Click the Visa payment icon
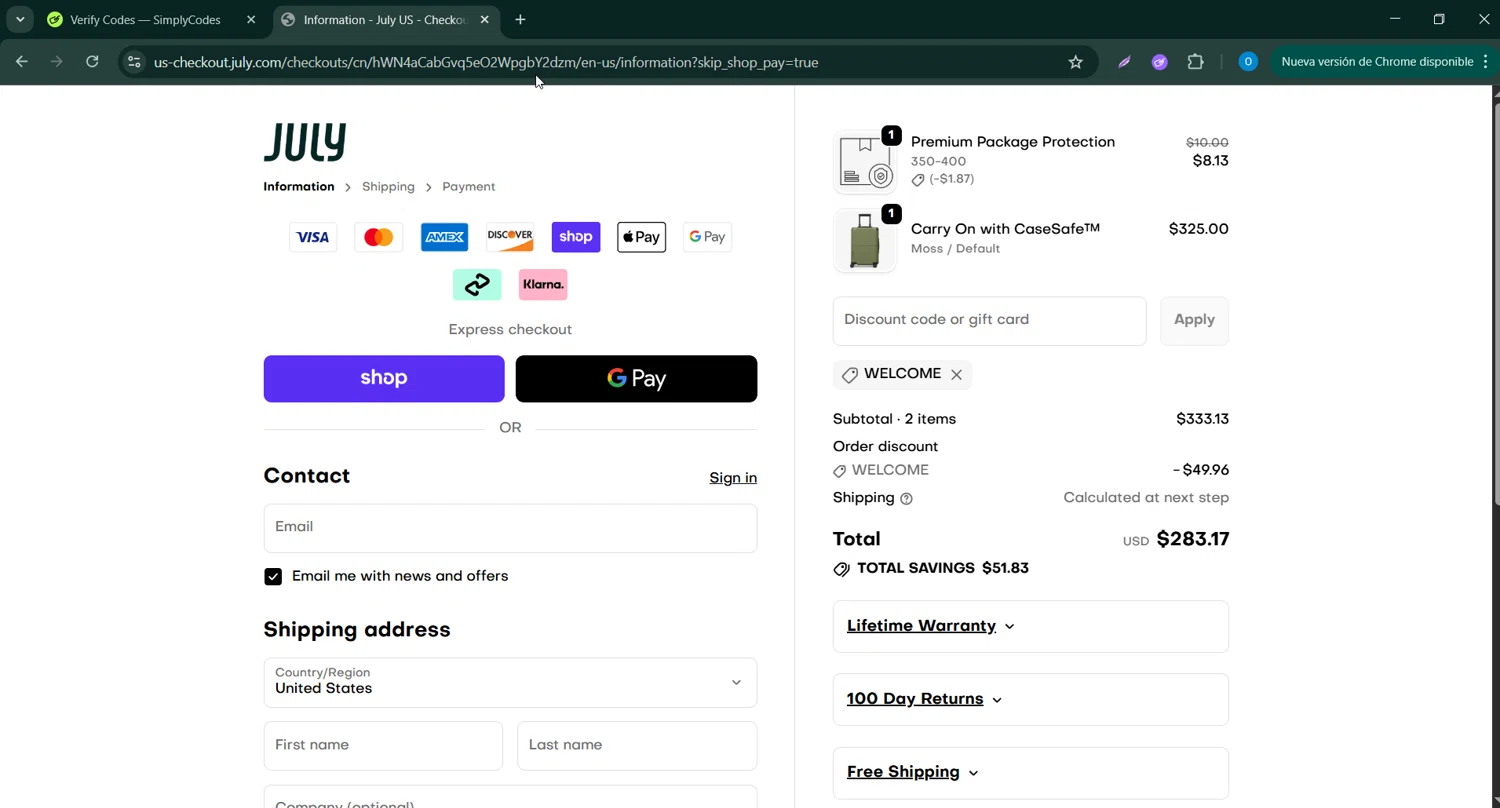This screenshot has height=808, width=1500. pyautogui.click(x=313, y=237)
